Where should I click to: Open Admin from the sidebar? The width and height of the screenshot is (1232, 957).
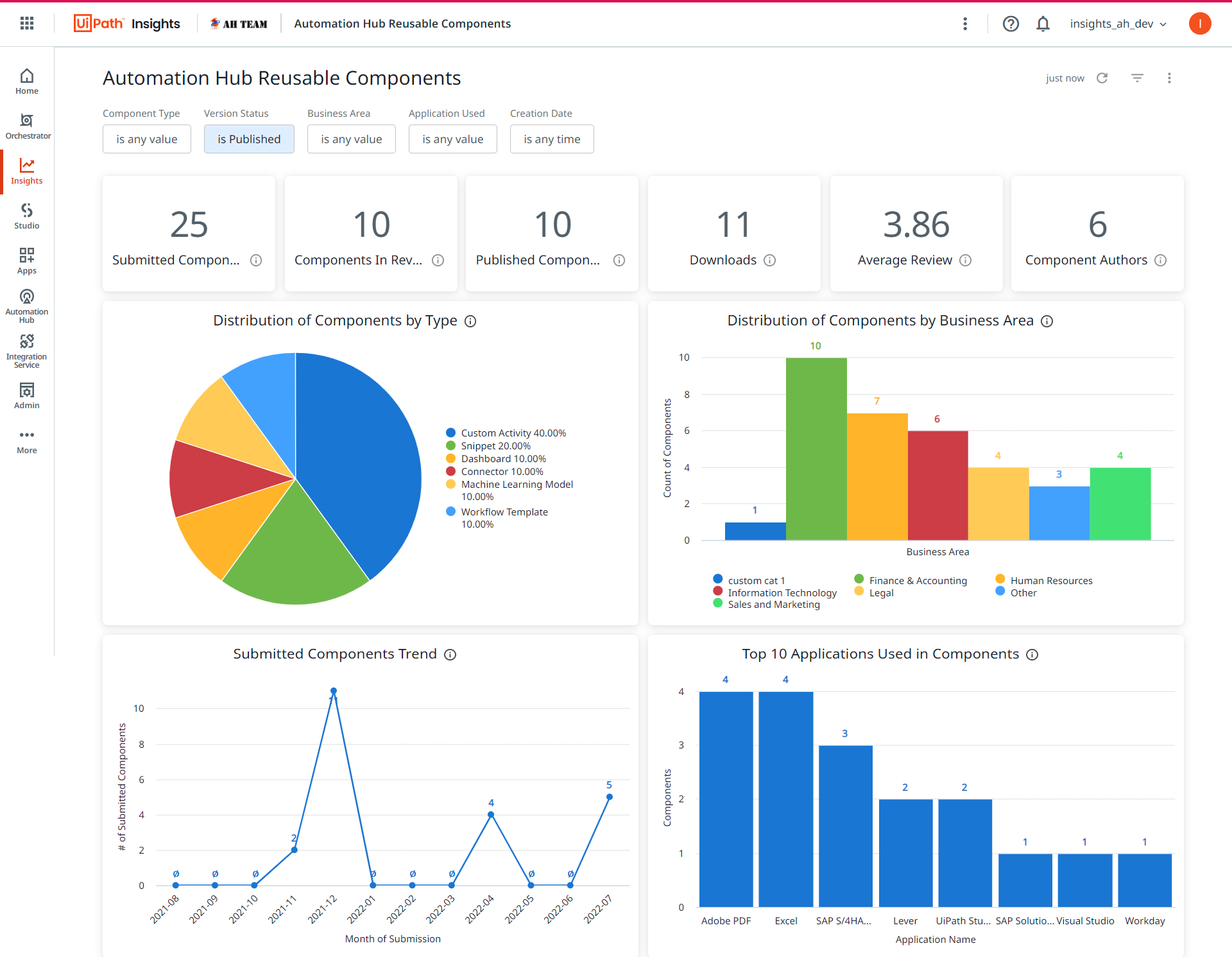click(x=27, y=396)
